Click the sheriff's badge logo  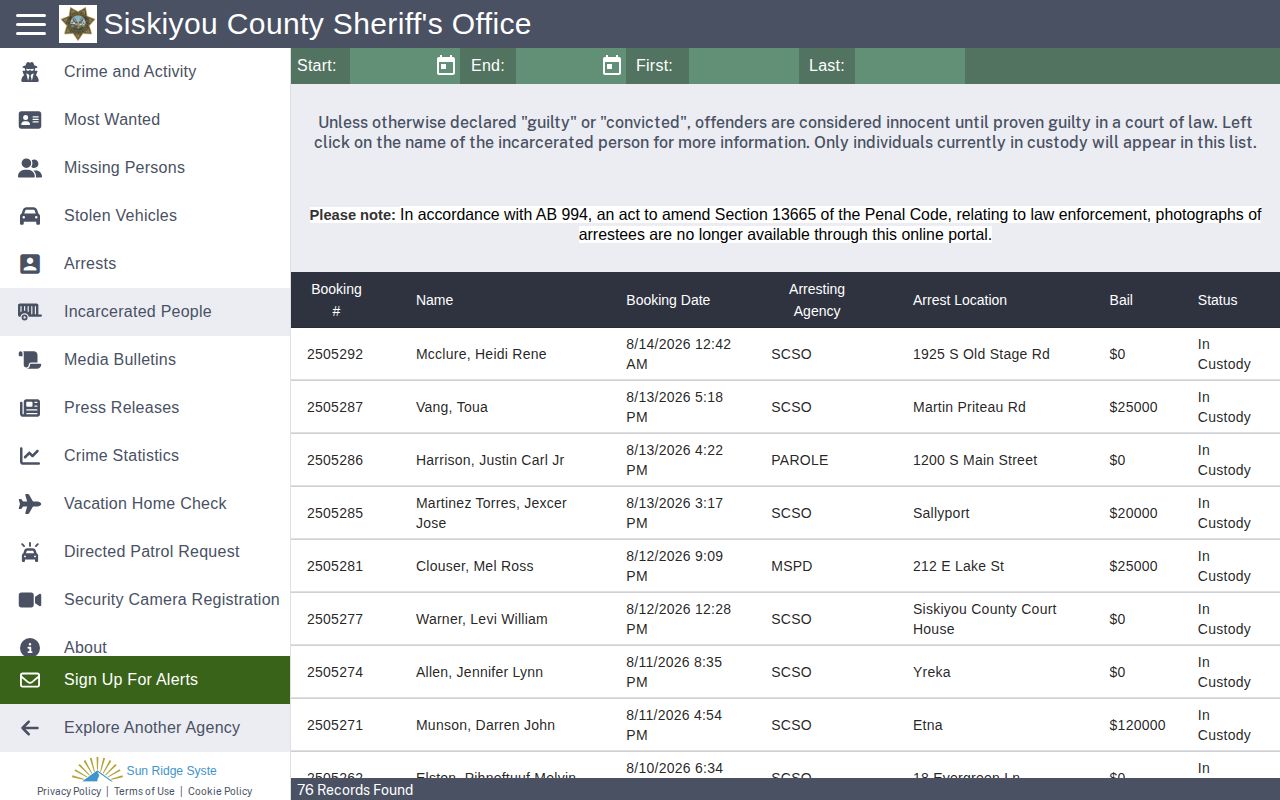tap(78, 24)
